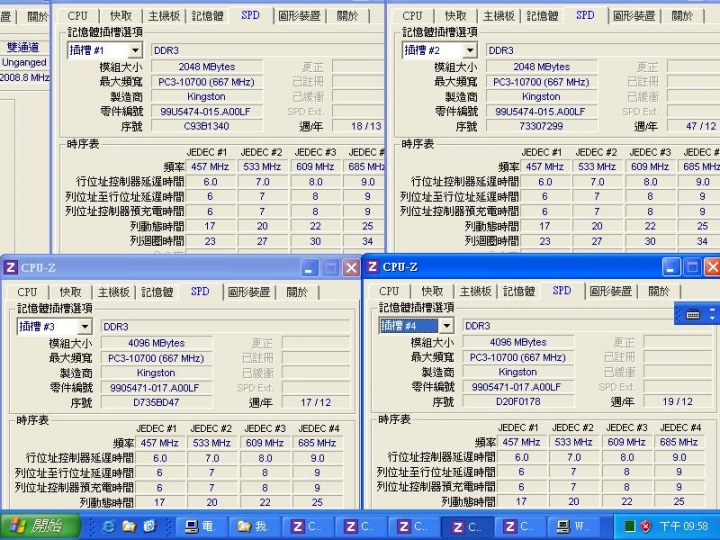This screenshot has width=720, height=540.
Task: Click the 457 MHz JEDEC #1 cell in slot #2 window
Action: coord(545,167)
